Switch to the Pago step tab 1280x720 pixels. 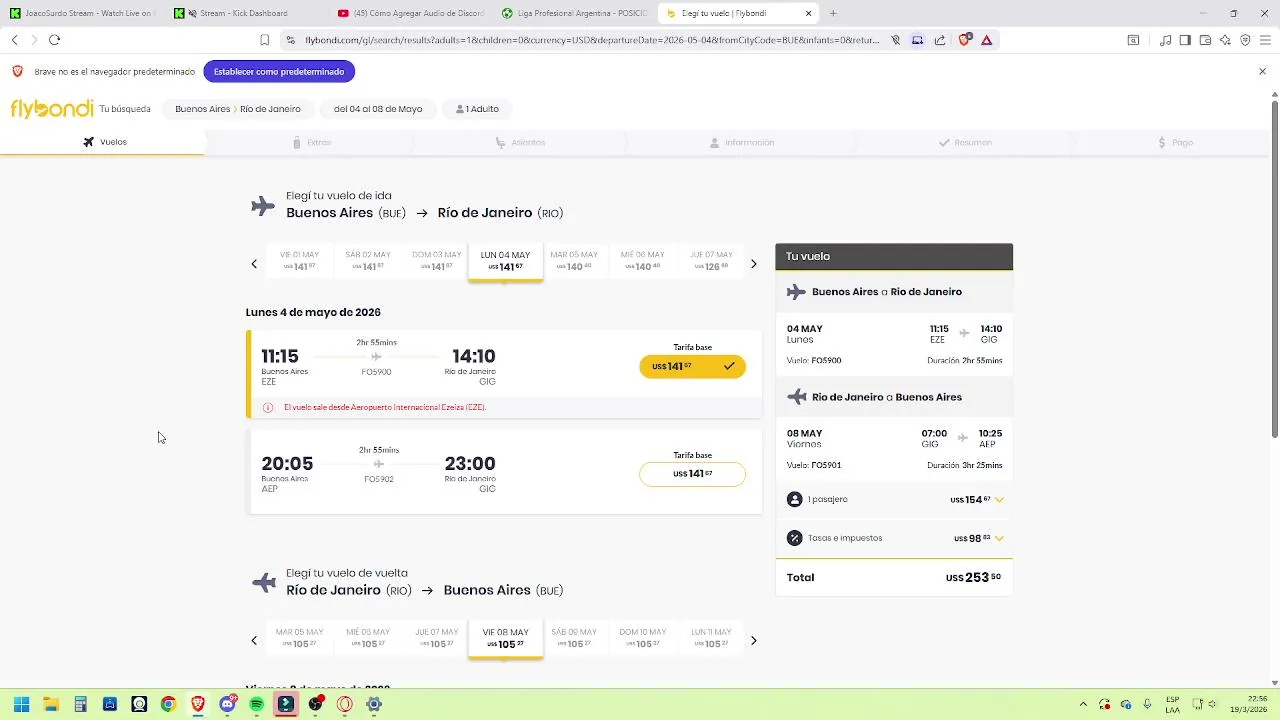1175,143
